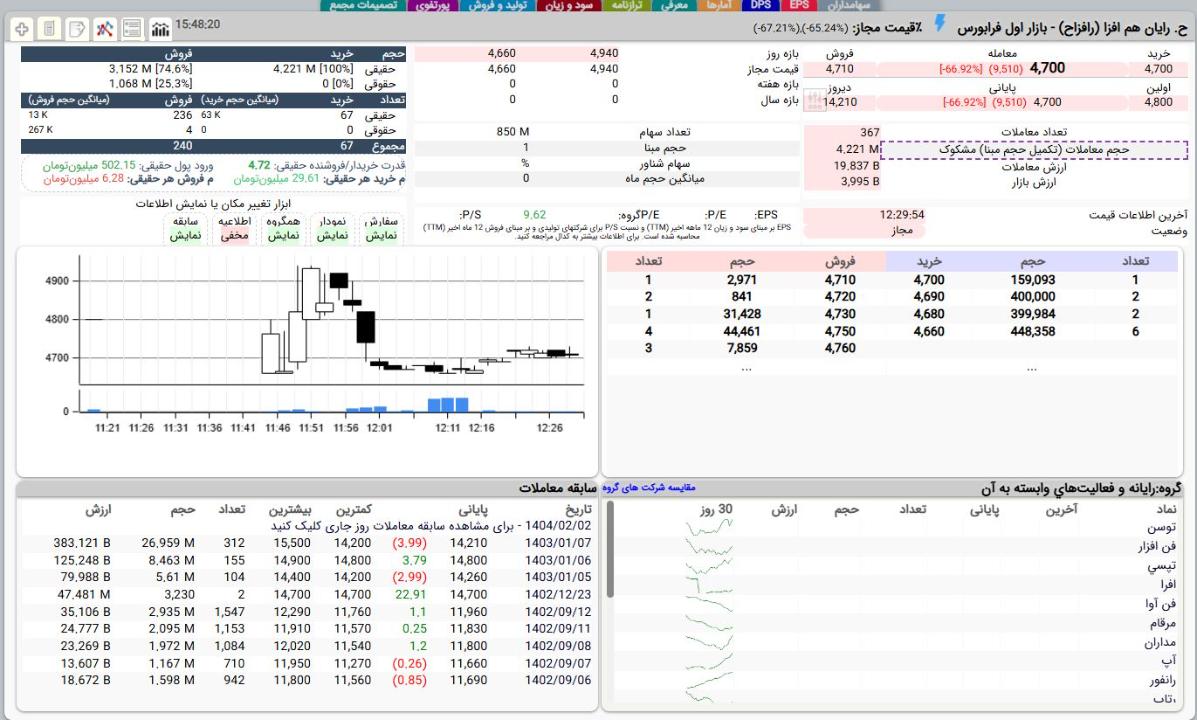
Task: Click the blue lightning bolt icon by the title
Action: pyautogui.click(x=938, y=25)
